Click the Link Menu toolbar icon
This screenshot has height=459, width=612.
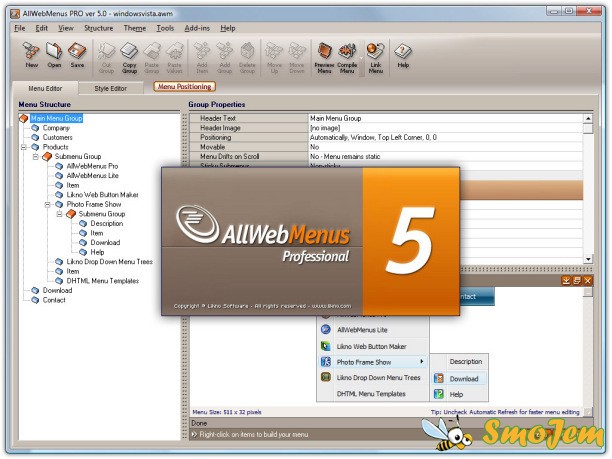(375, 58)
